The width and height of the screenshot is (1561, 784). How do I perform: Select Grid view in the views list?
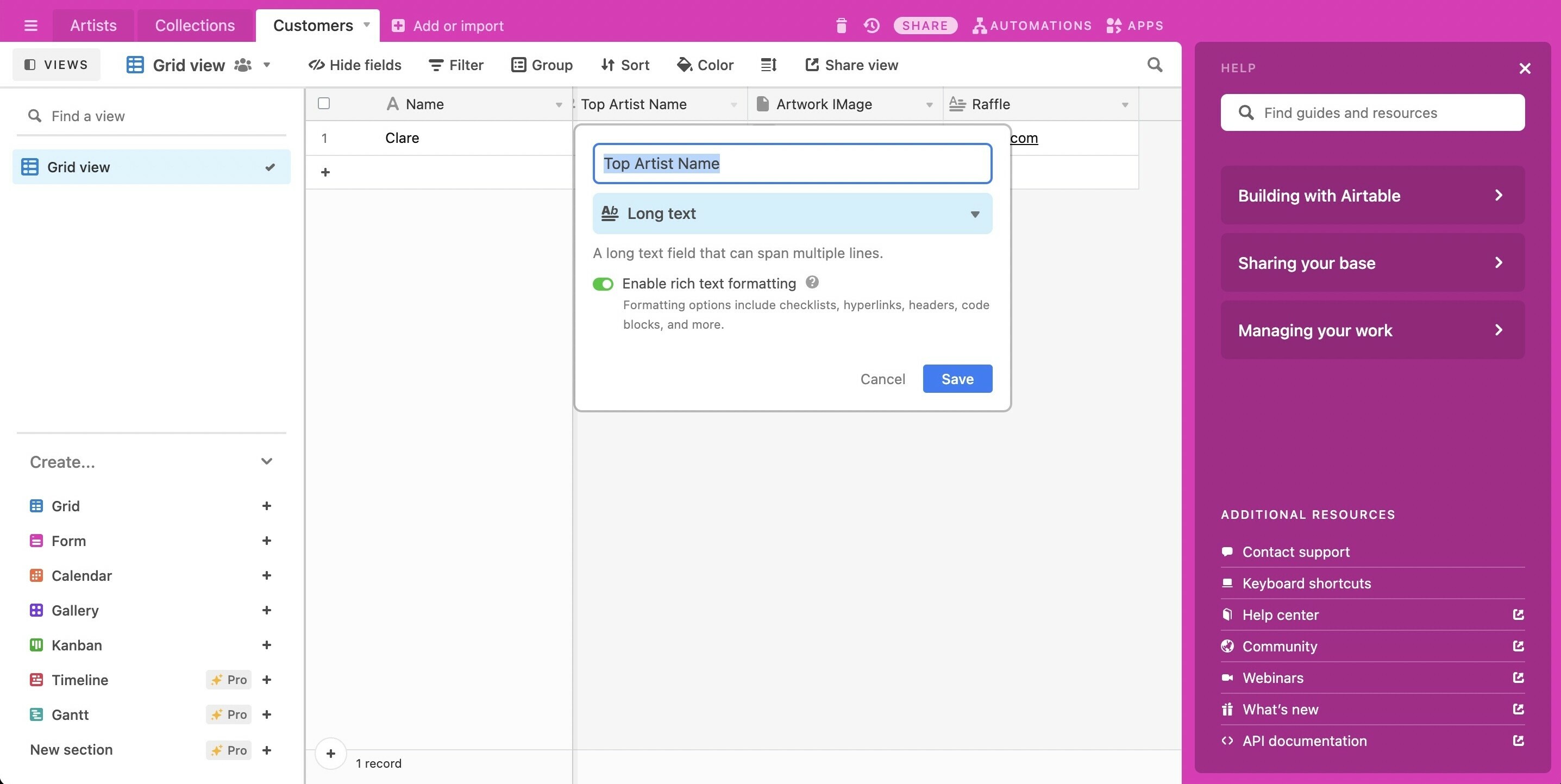point(152,167)
